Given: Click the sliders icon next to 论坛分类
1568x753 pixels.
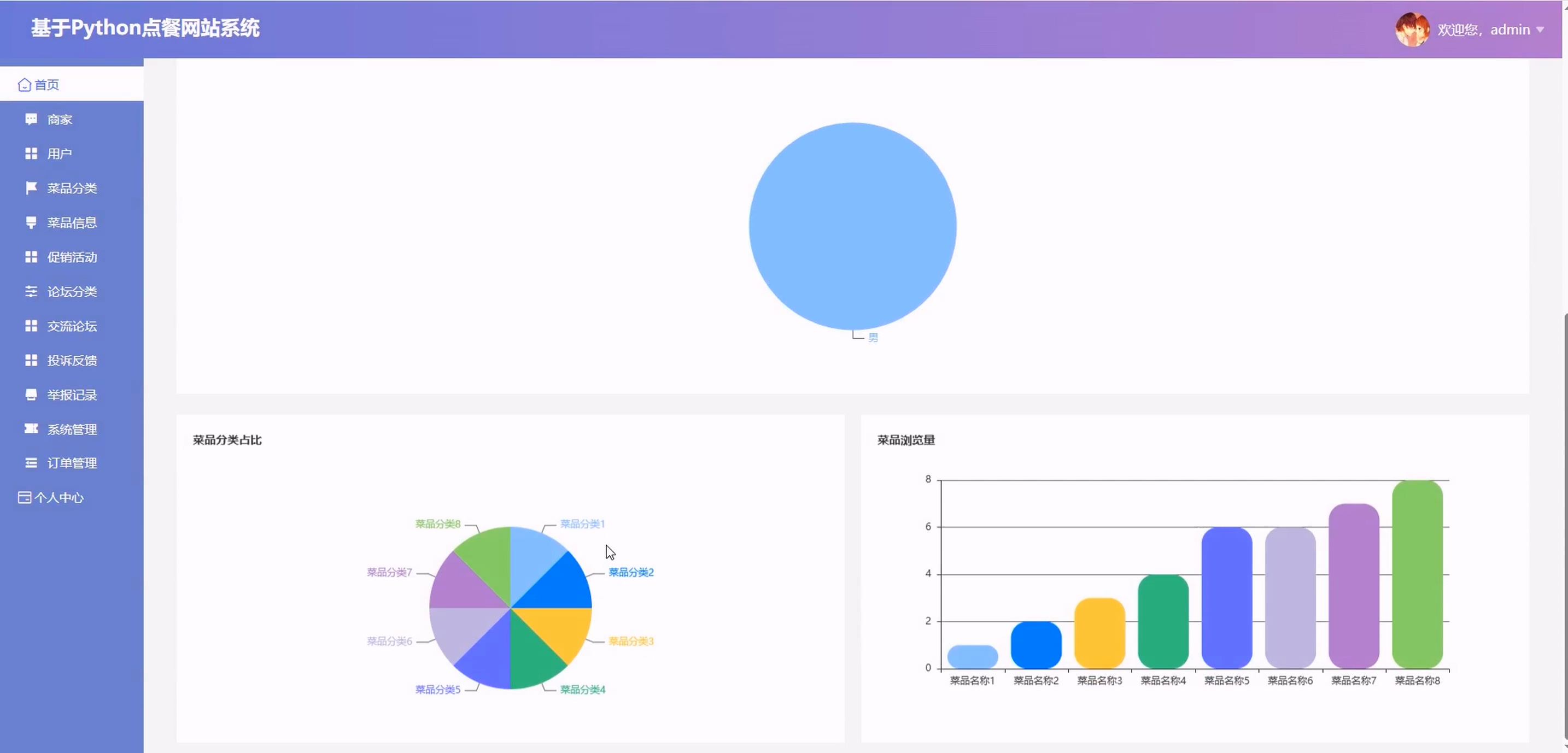Looking at the screenshot, I should (x=31, y=291).
